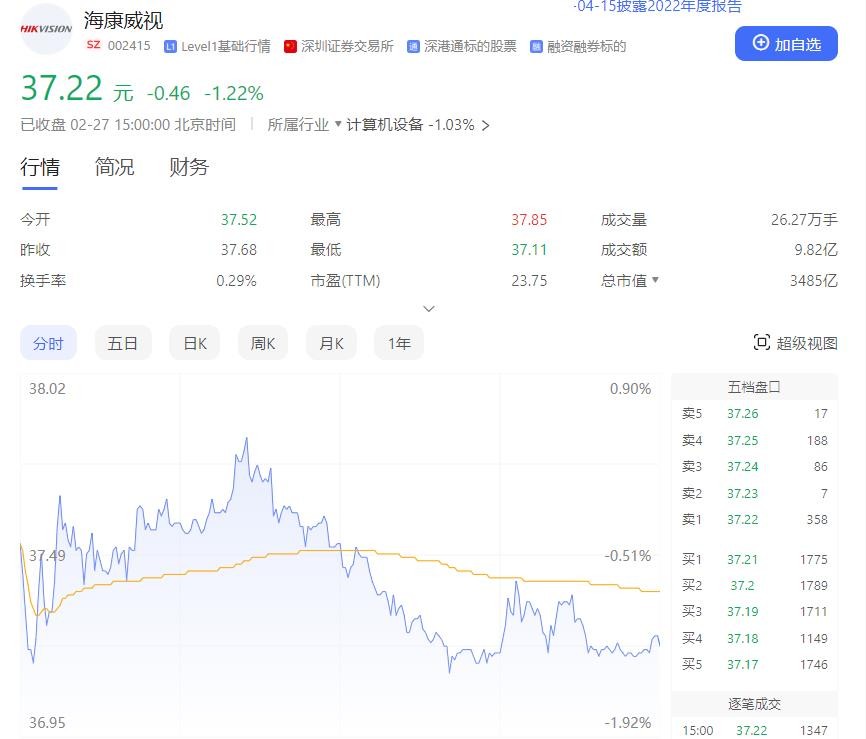Click the 昨收 value 37.68
Viewport: 866px width, 739px height.
(239, 250)
